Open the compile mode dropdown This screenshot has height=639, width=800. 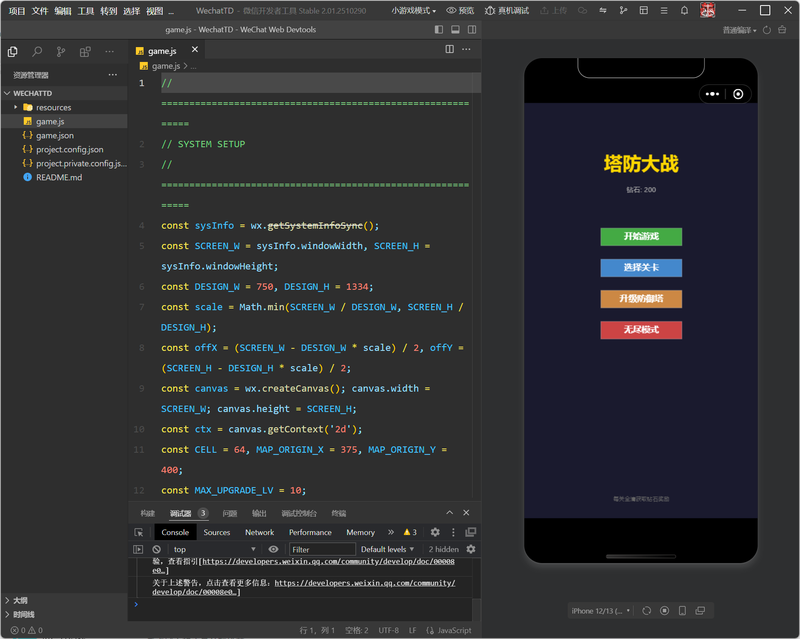(739, 30)
